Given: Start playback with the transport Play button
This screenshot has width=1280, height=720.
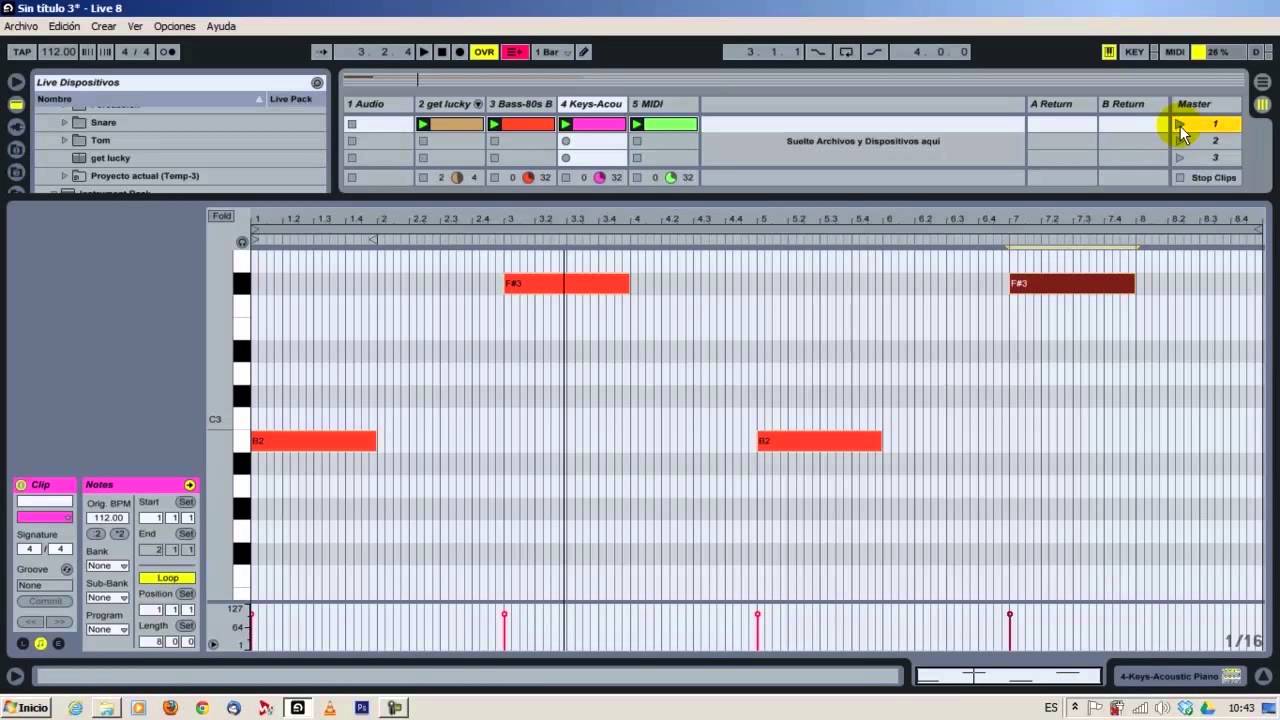Looking at the screenshot, I should tap(424, 52).
